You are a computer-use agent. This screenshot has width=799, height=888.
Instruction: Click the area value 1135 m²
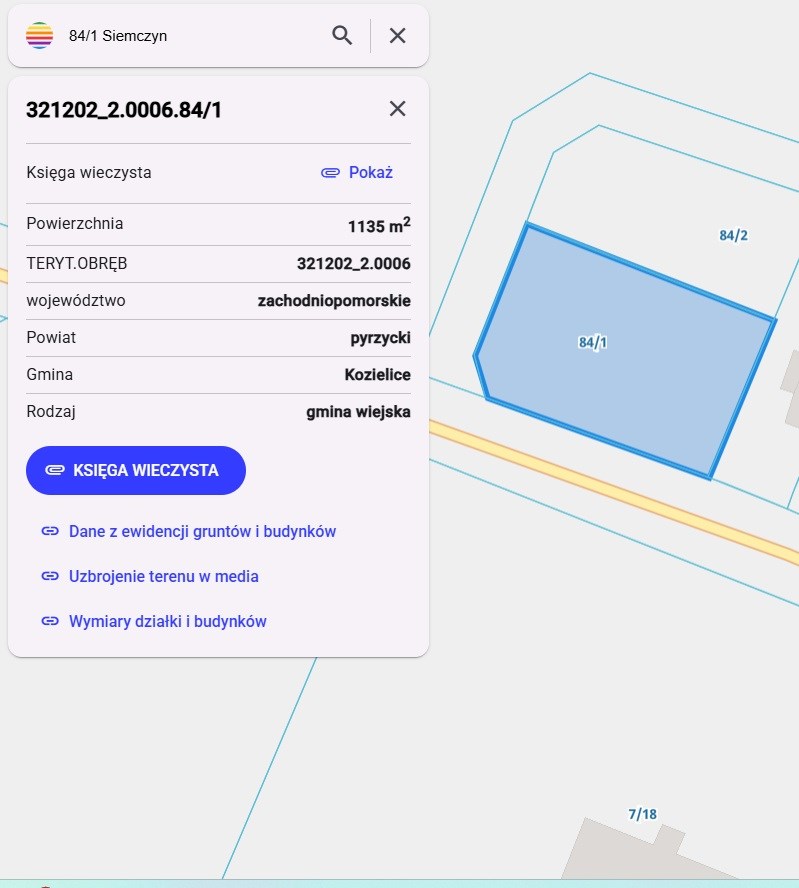pos(378,225)
